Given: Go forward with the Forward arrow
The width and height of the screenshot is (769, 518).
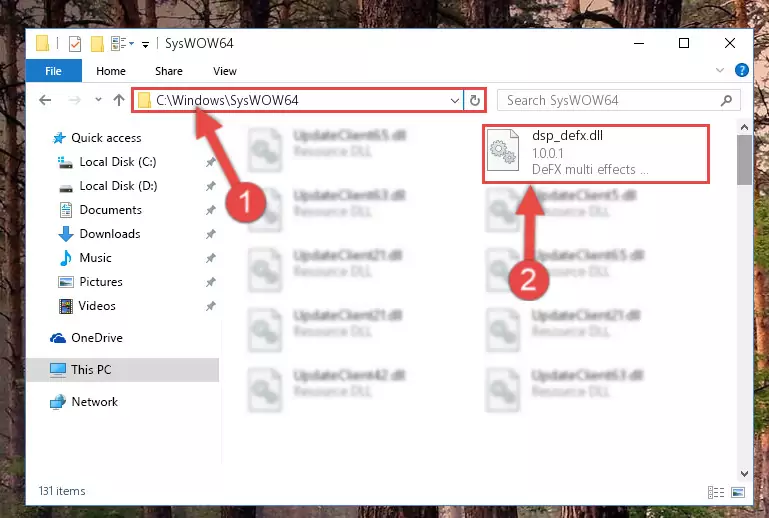Looking at the screenshot, I should (74, 101).
